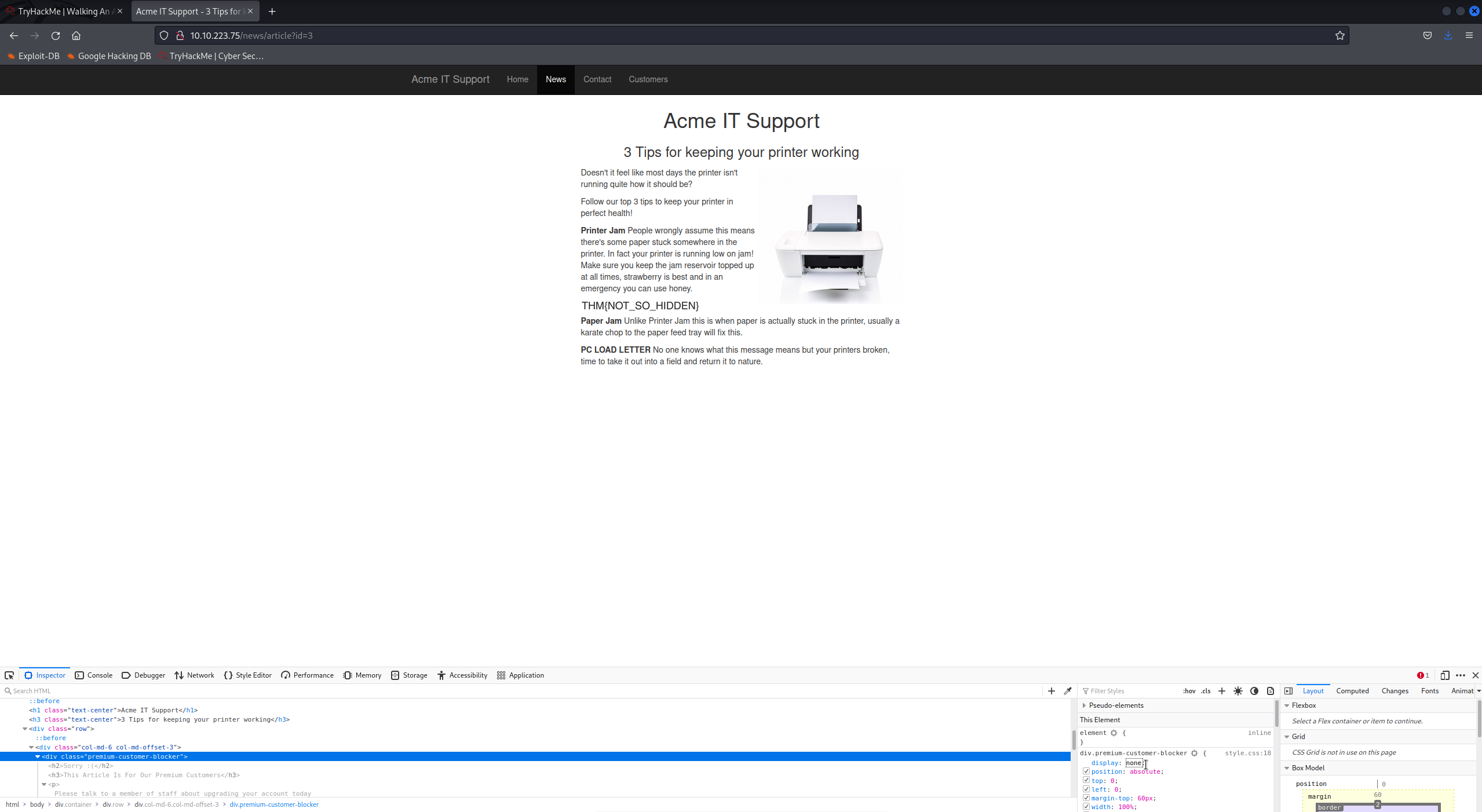Bookmark this page with the star icon
Viewport: 1482px width, 812px height.
point(1340,35)
